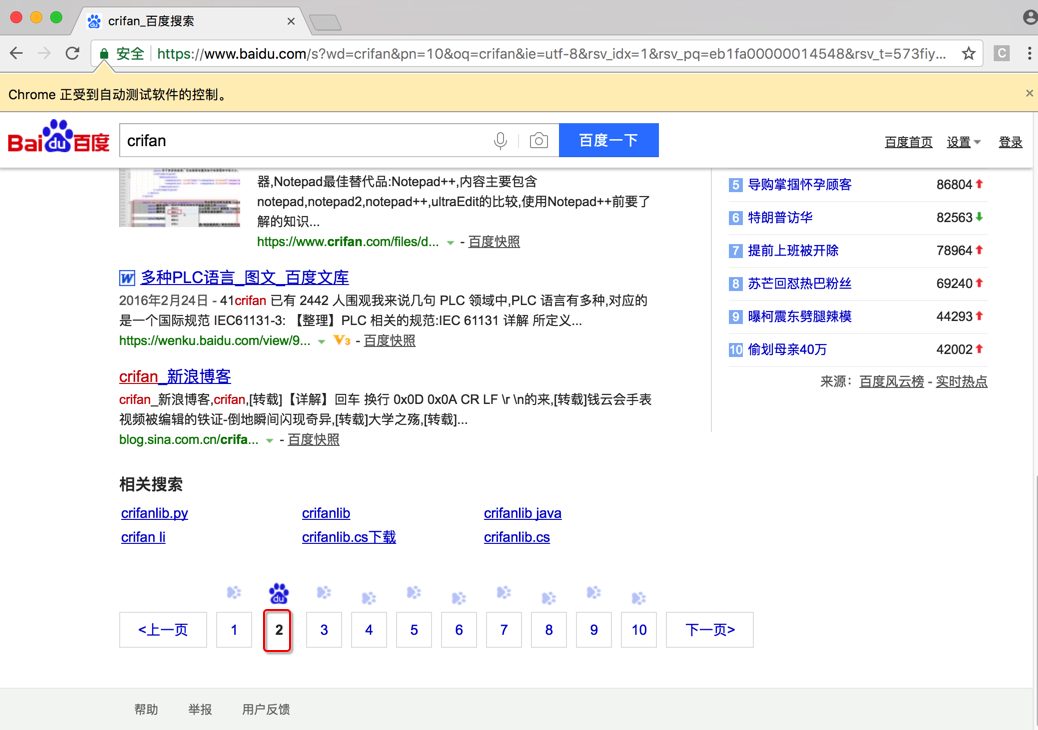Click the 举报 footer link
This screenshot has width=1038, height=730.
(x=200, y=709)
